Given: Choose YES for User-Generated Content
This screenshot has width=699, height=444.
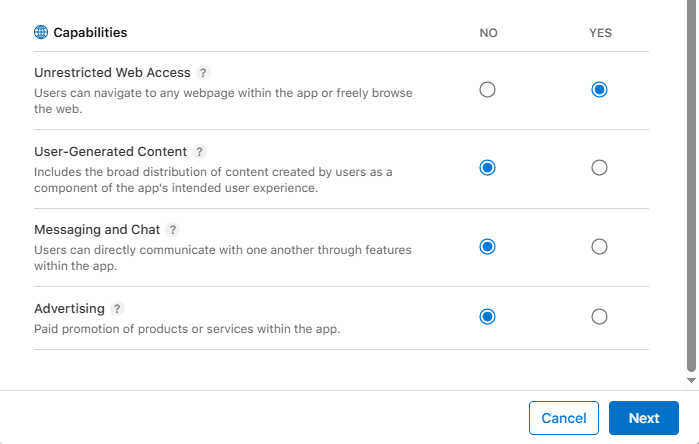Looking at the screenshot, I should coord(599,168).
